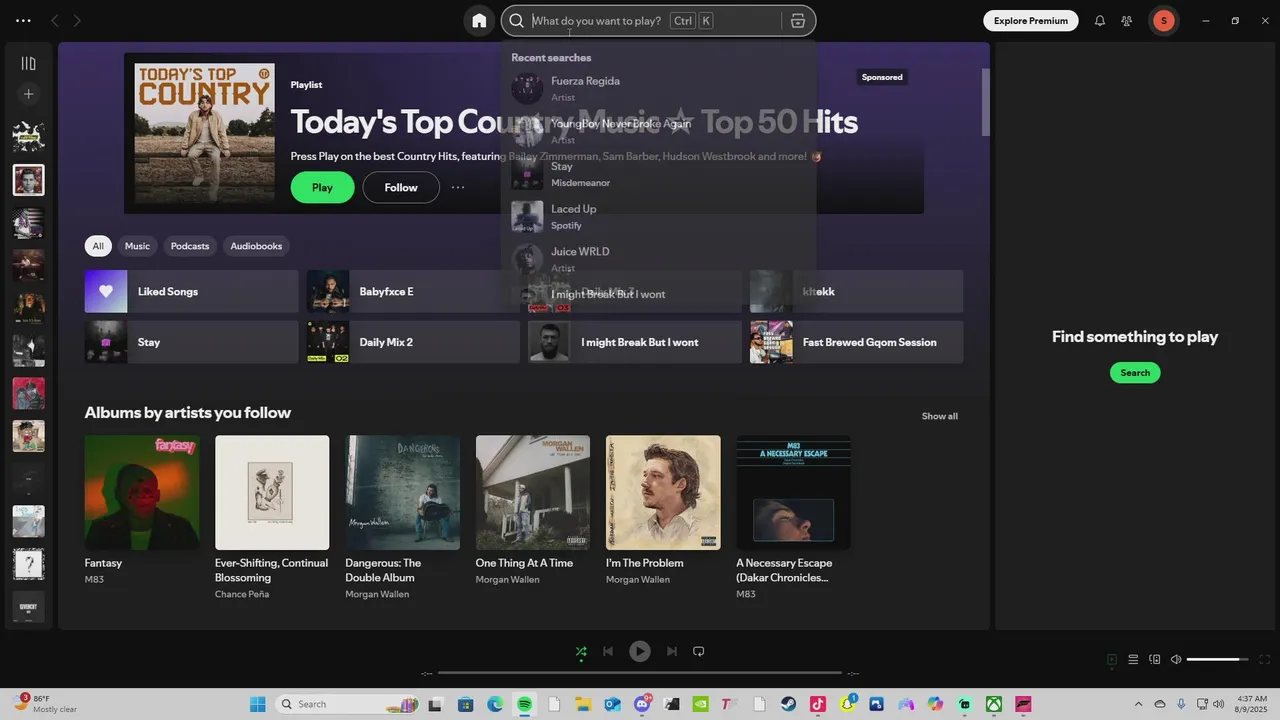Screen dimensions: 1280x720
Task: Open the Babyfxce E tile
Action: pyautogui.click(x=413, y=291)
